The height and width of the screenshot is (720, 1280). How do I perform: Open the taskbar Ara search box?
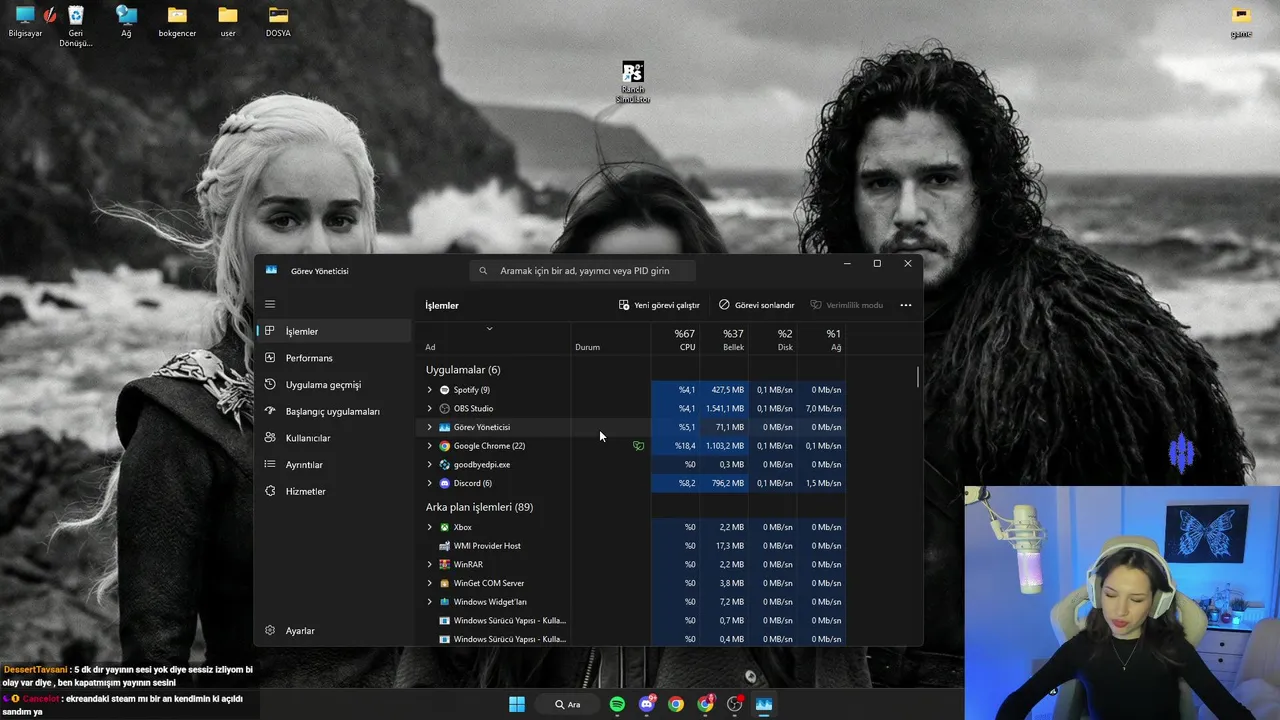(568, 704)
